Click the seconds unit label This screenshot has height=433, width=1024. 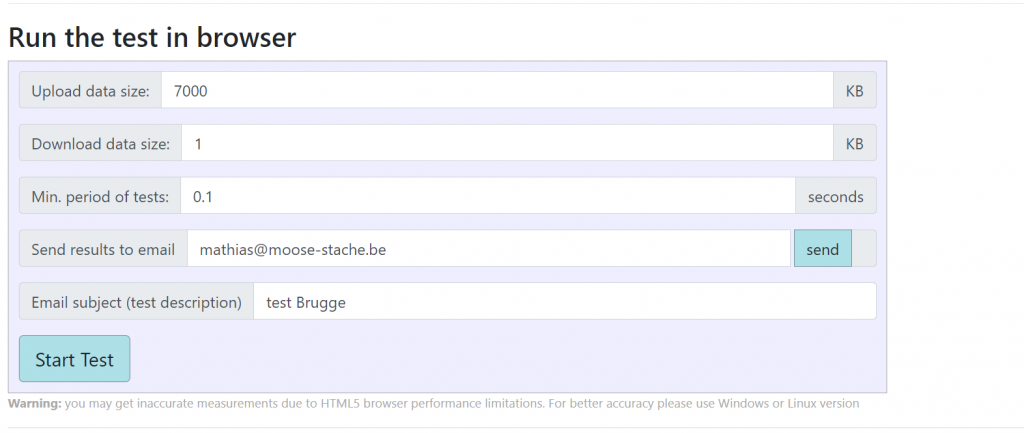coord(835,197)
